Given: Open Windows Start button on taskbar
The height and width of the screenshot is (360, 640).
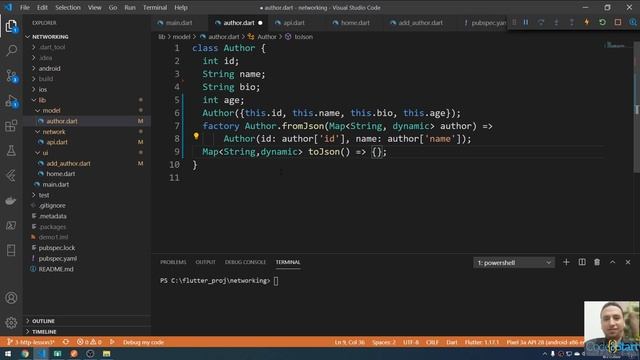Looking at the screenshot, I should pos(8,353).
